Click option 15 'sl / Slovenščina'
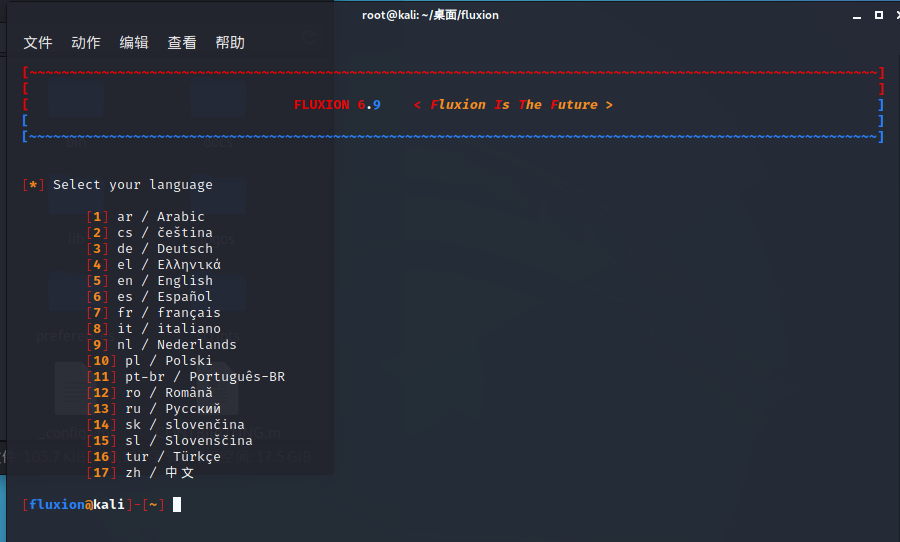Screen dimensions: 900x542 pos(169,440)
